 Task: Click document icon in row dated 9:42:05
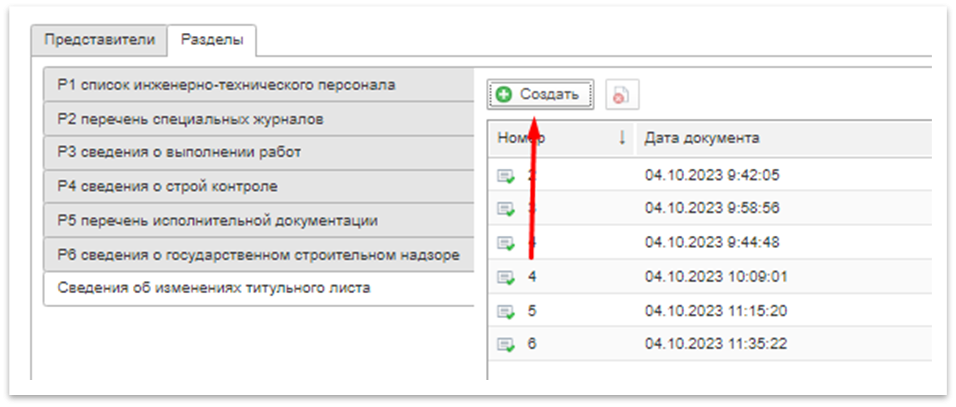[x=506, y=176]
